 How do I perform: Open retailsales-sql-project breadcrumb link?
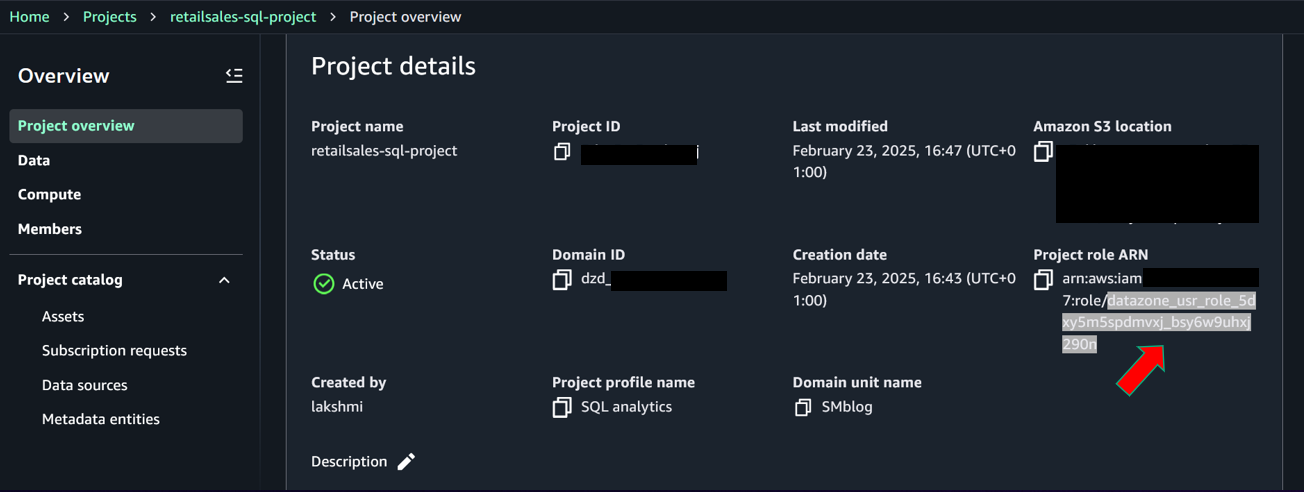coord(243,17)
